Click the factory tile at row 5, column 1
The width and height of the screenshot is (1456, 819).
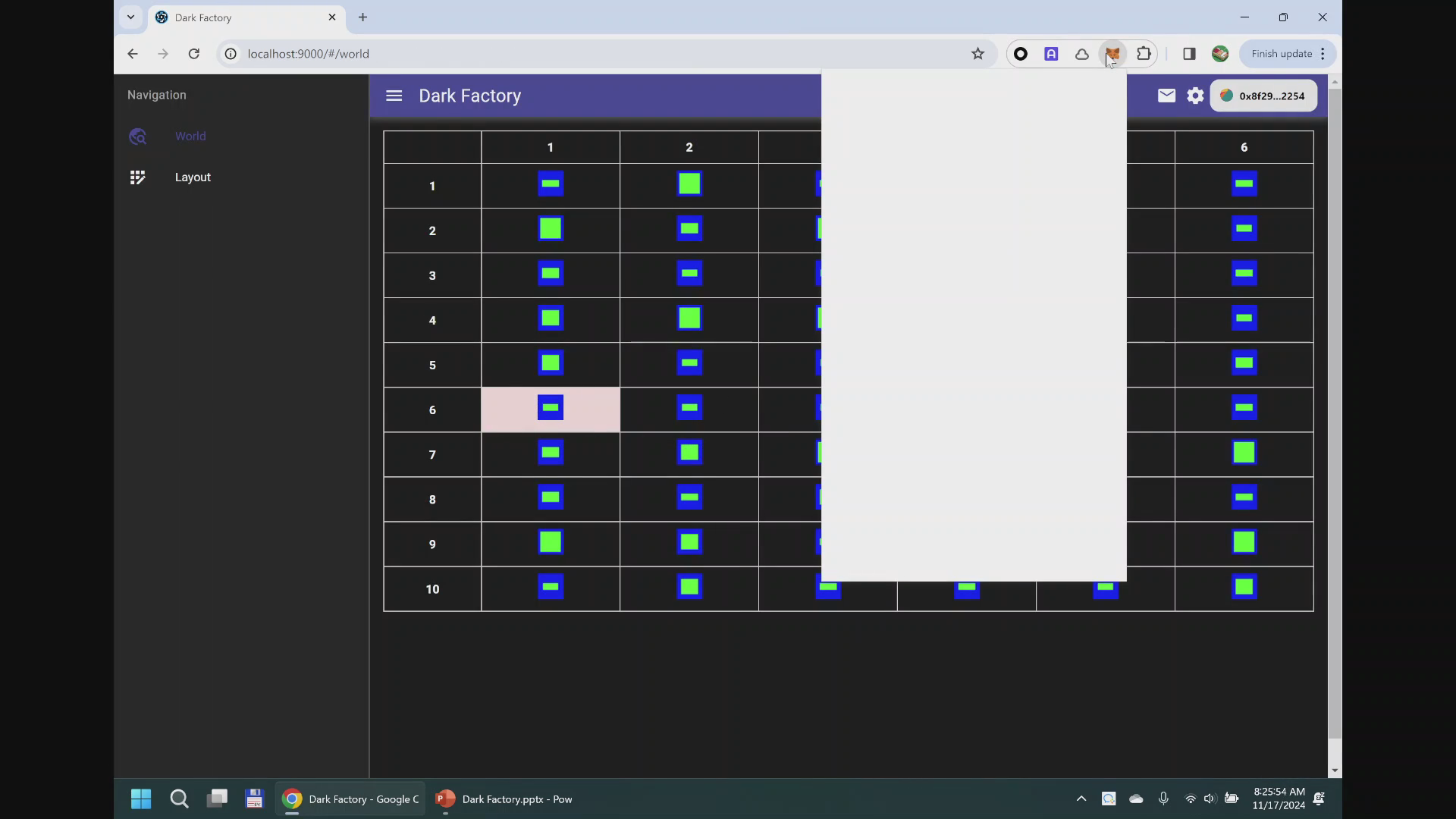551,363
